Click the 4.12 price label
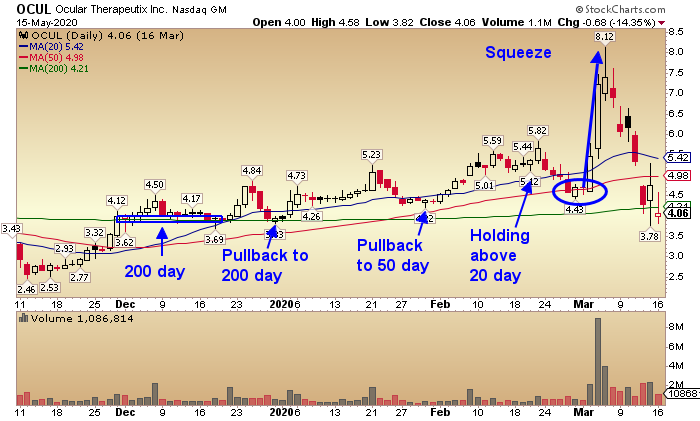 pos(117,200)
